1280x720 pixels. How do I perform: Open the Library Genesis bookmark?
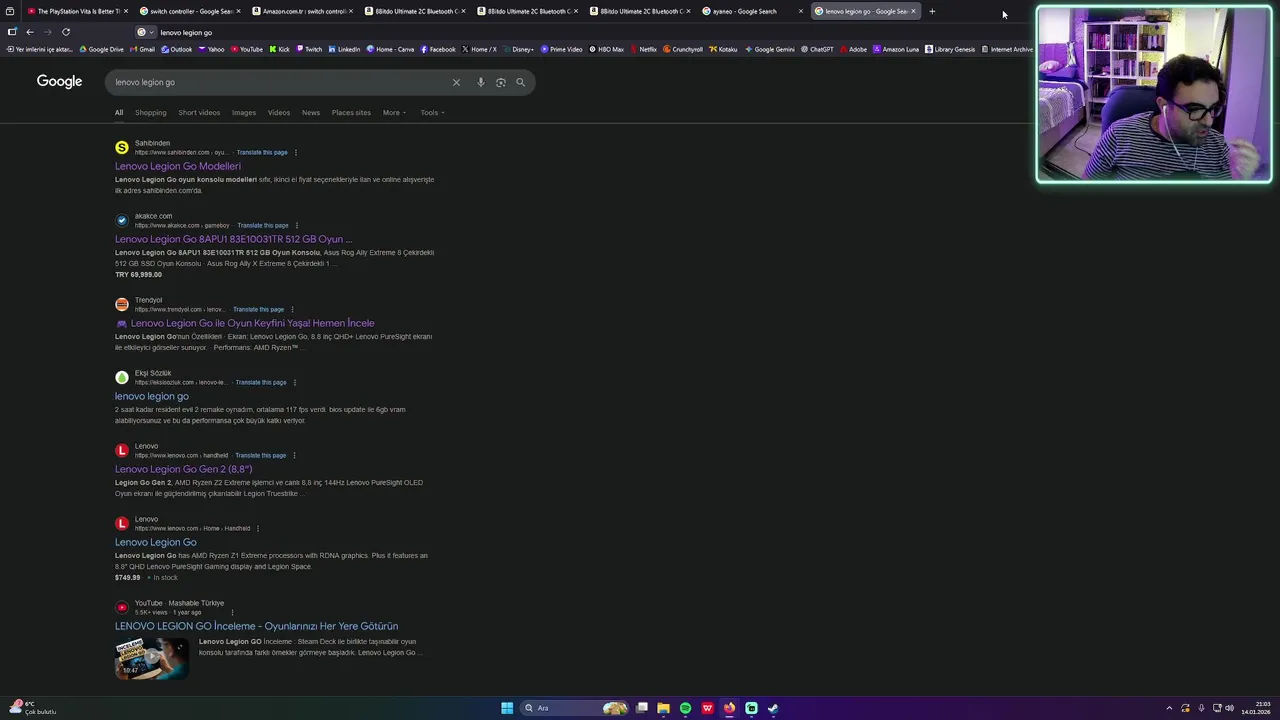pos(950,49)
